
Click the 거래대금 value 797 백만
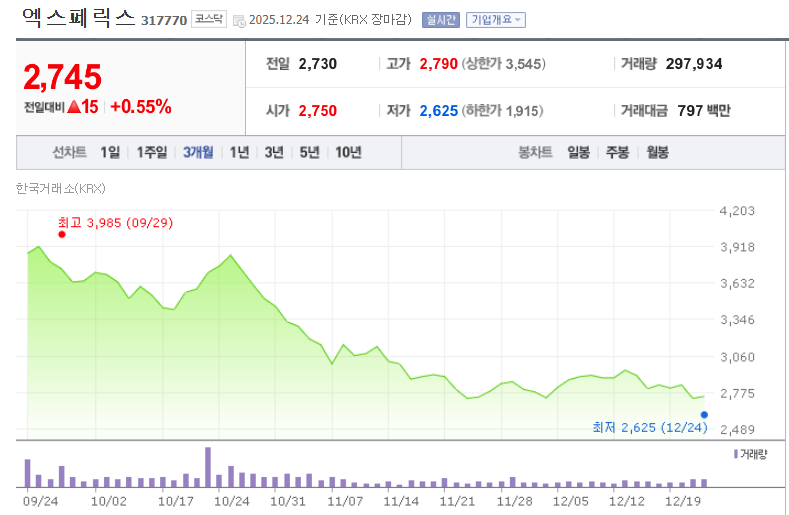704,111
